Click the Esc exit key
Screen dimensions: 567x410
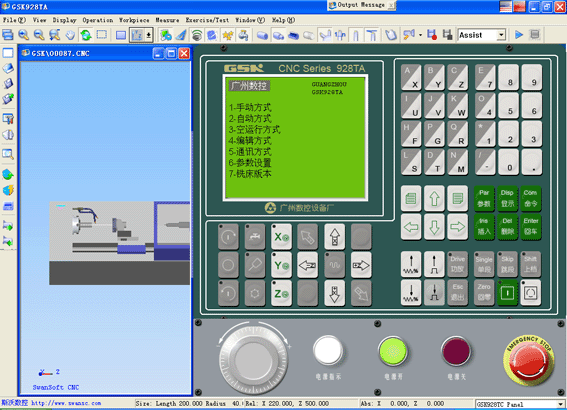click(x=457, y=292)
